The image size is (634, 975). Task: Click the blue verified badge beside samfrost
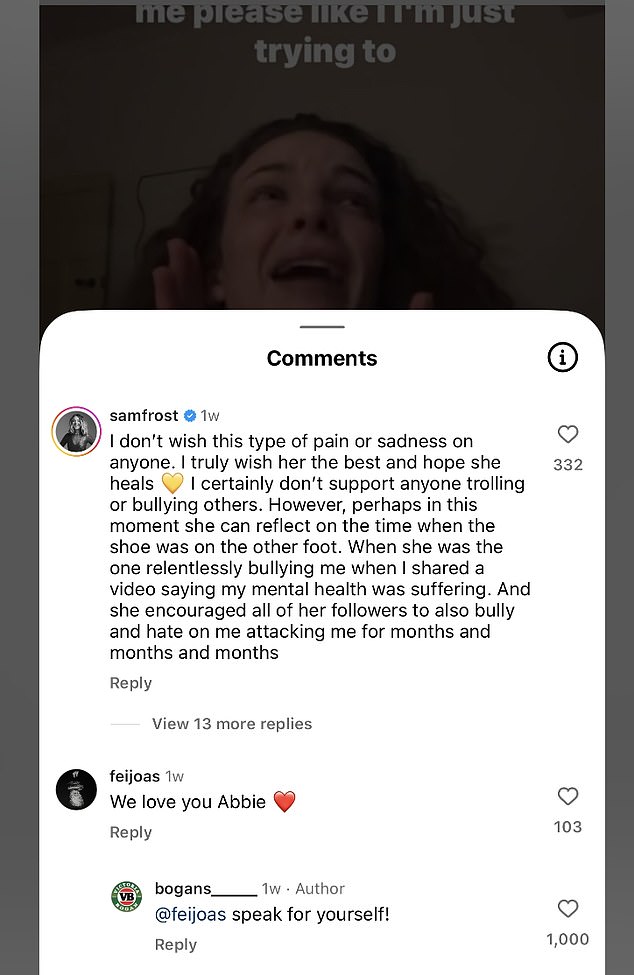[190, 415]
